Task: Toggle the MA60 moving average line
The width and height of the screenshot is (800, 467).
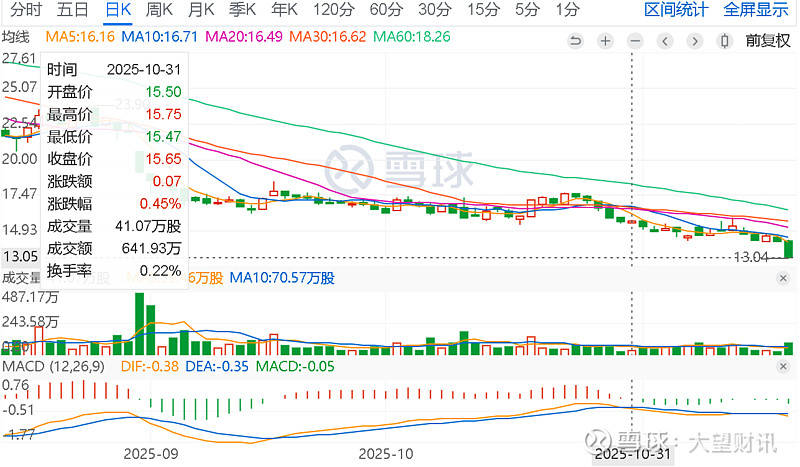Action: click(x=414, y=37)
